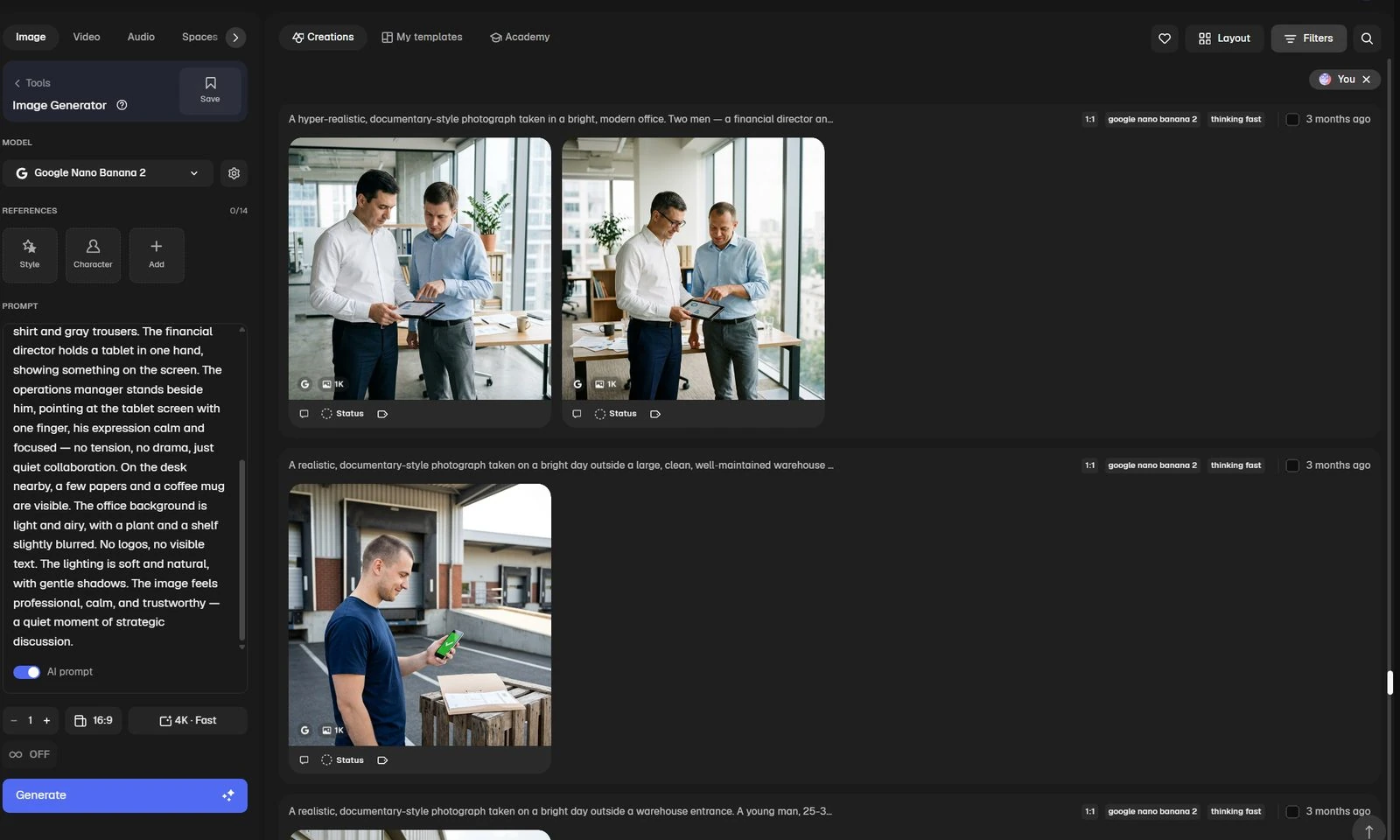
Task: Select checkbox for clean warehouse generation
Action: (x=1292, y=465)
